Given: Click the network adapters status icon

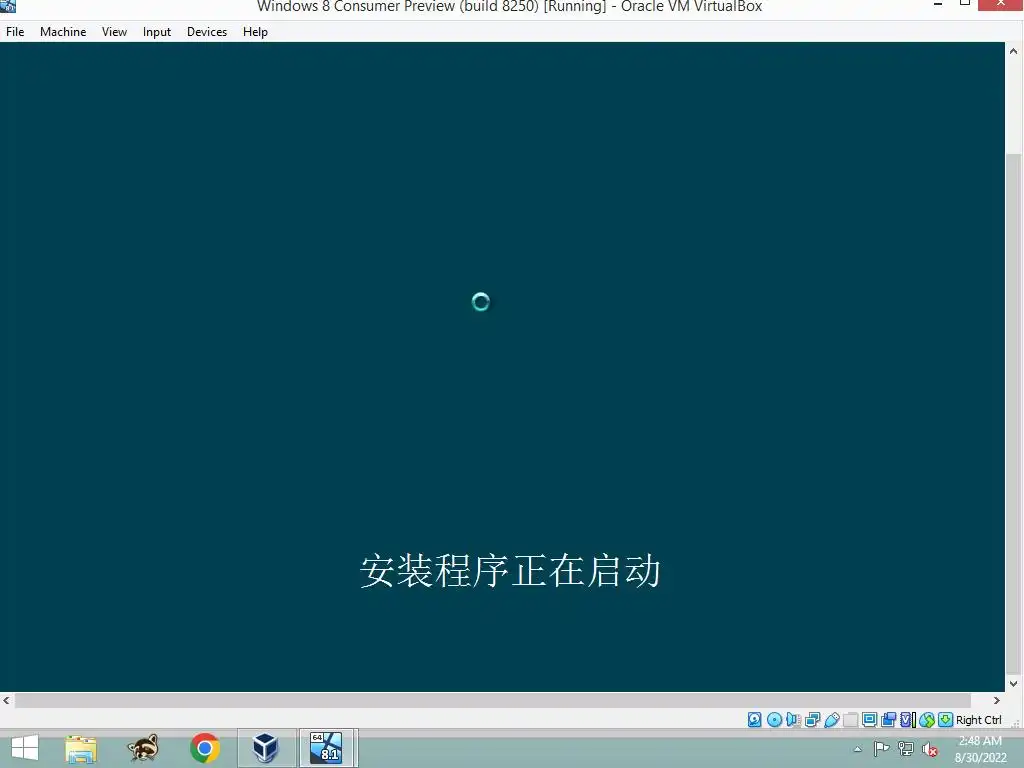Looking at the screenshot, I should click(812, 720).
